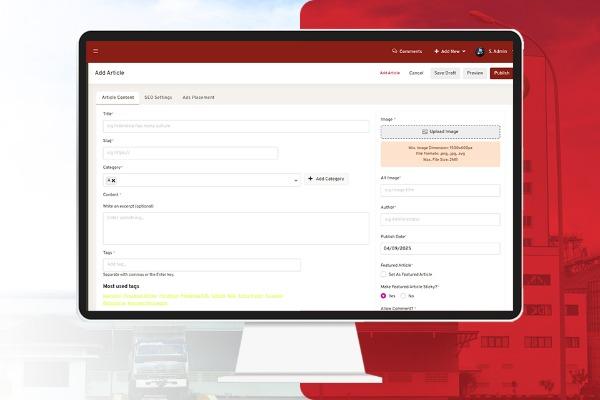
Task: Click the Comments speech bubble icon
Action: [395, 51]
